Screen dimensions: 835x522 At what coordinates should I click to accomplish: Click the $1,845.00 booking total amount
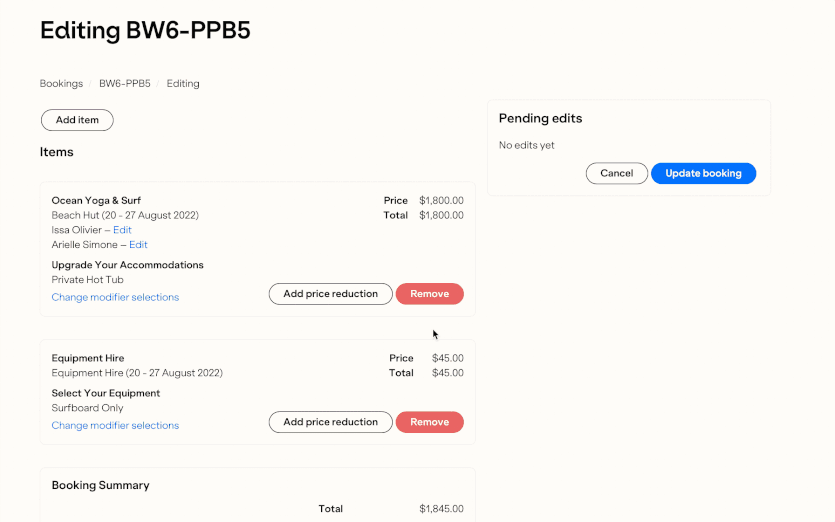tap(441, 509)
